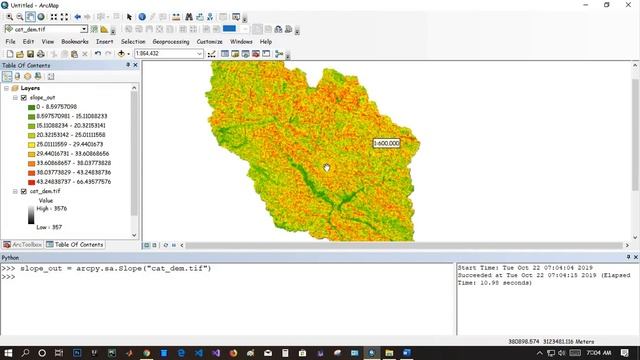Open the Search window icon
640x360 pixels.
(x=245, y=54)
